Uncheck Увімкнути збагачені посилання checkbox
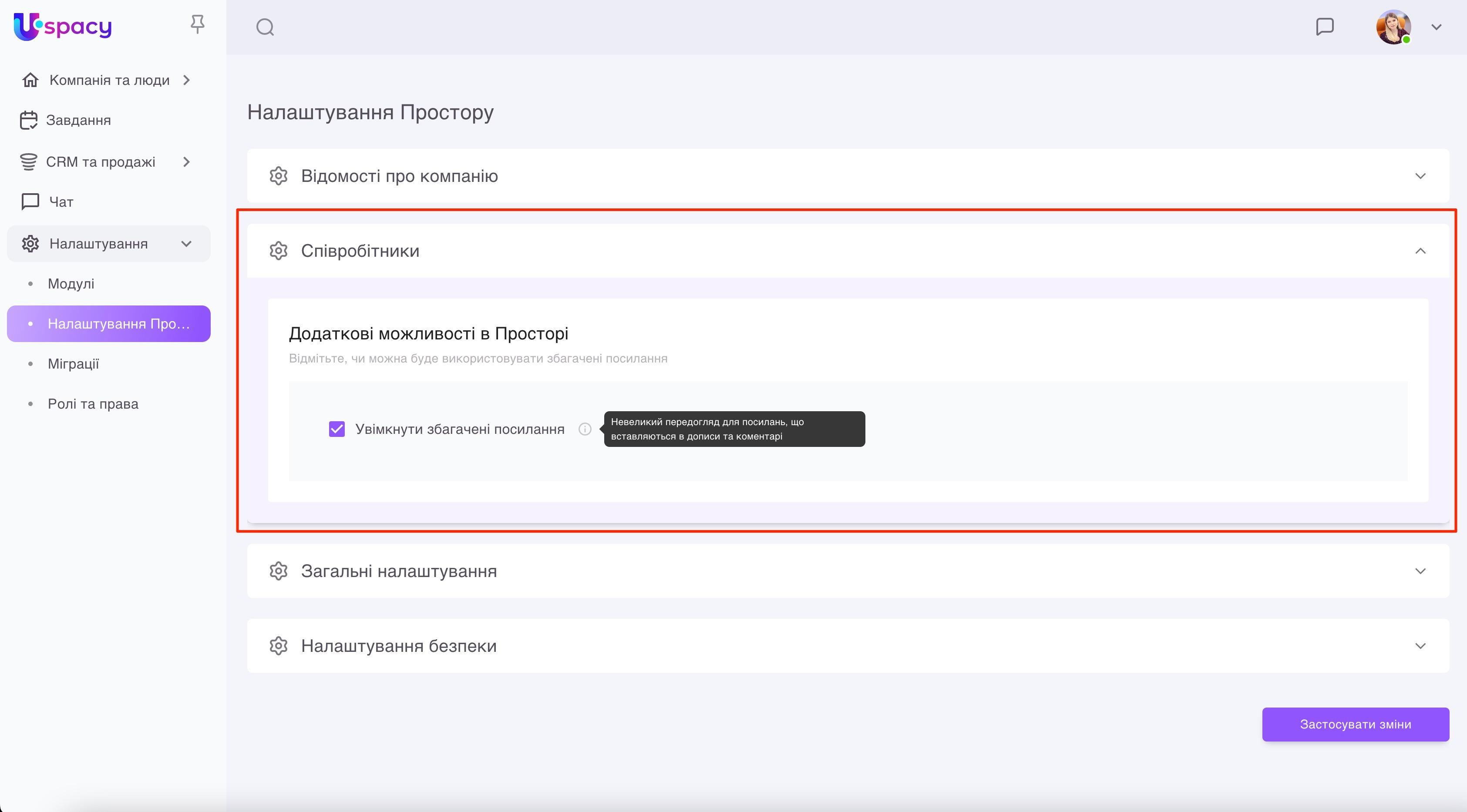 point(336,429)
